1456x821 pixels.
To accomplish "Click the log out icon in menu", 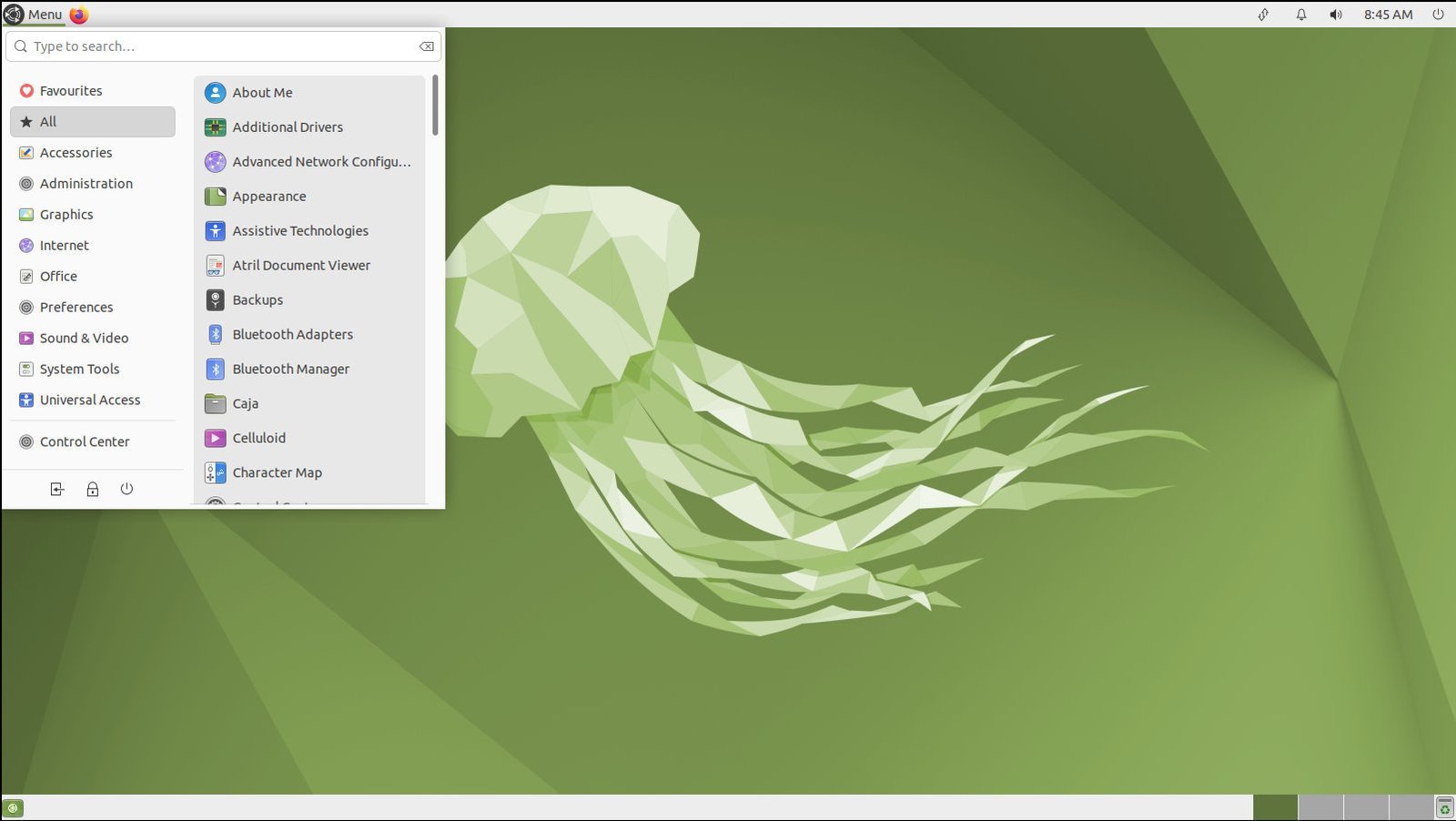I will pyautogui.click(x=57, y=490).
